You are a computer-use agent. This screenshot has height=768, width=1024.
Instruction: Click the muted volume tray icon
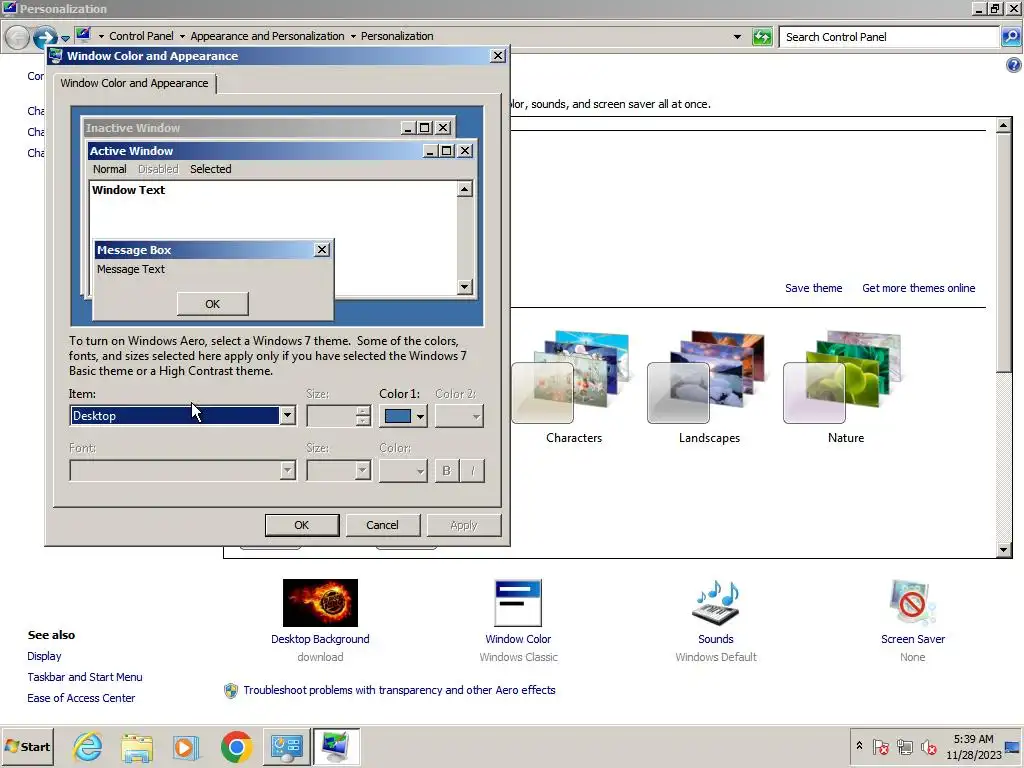[928, 746]
